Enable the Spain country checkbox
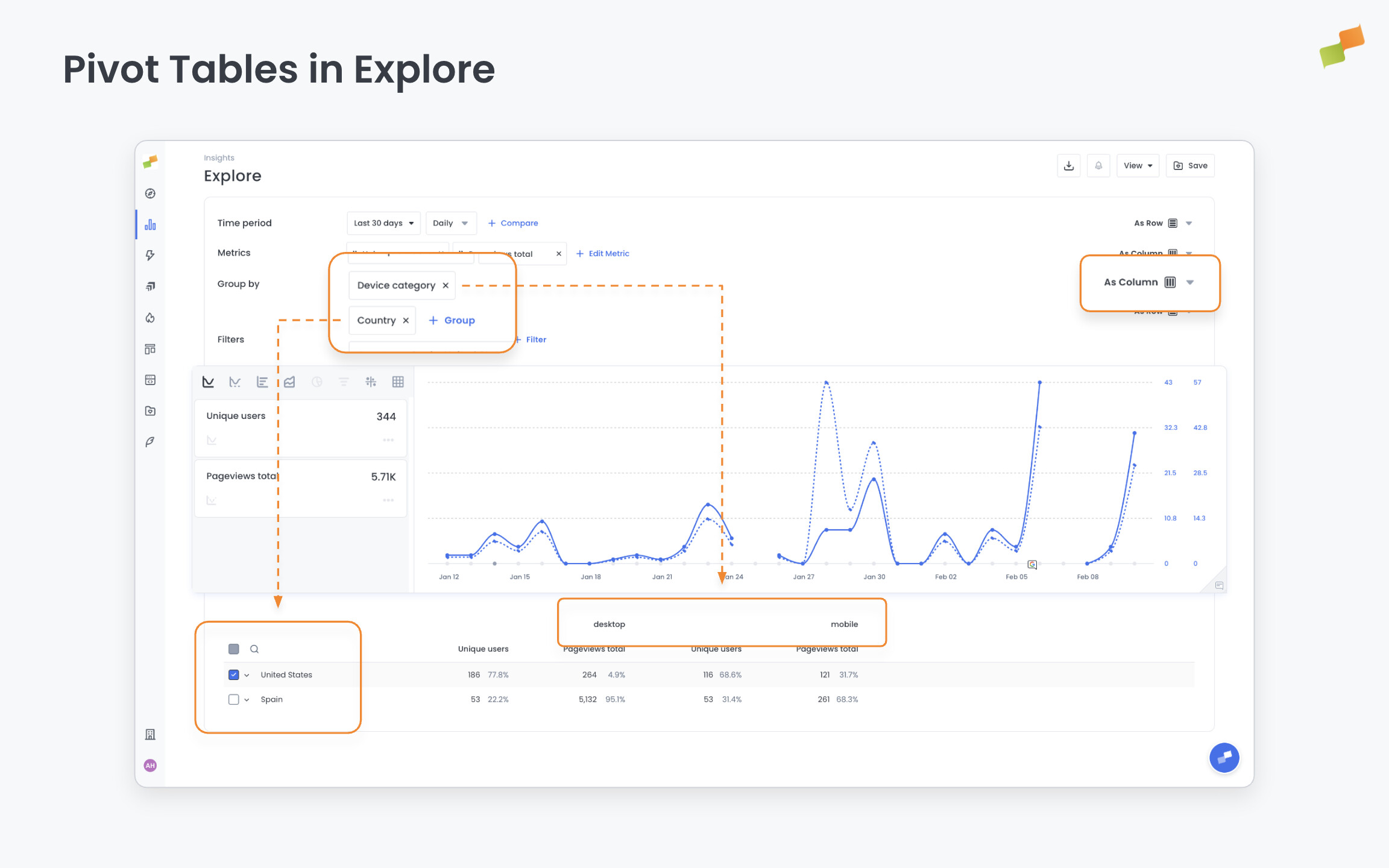This screenshot has height=868, width=1389. pos(233,699)
